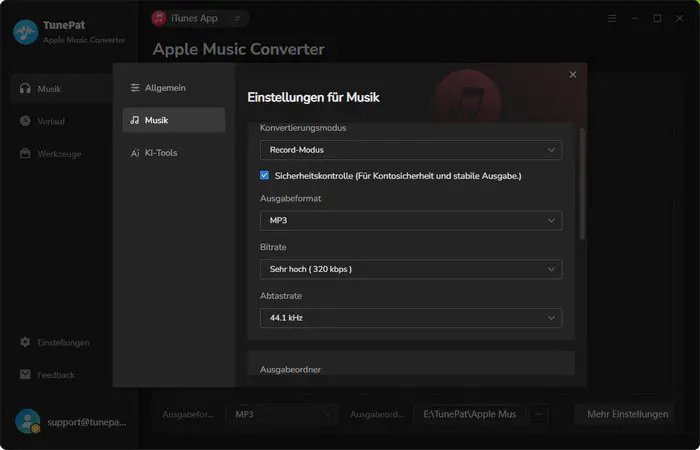This screenshot has width=700, height=450.
Task: Click the envelope icon next to Feedback
Action: pyautogui.click(x=25, y=375)
